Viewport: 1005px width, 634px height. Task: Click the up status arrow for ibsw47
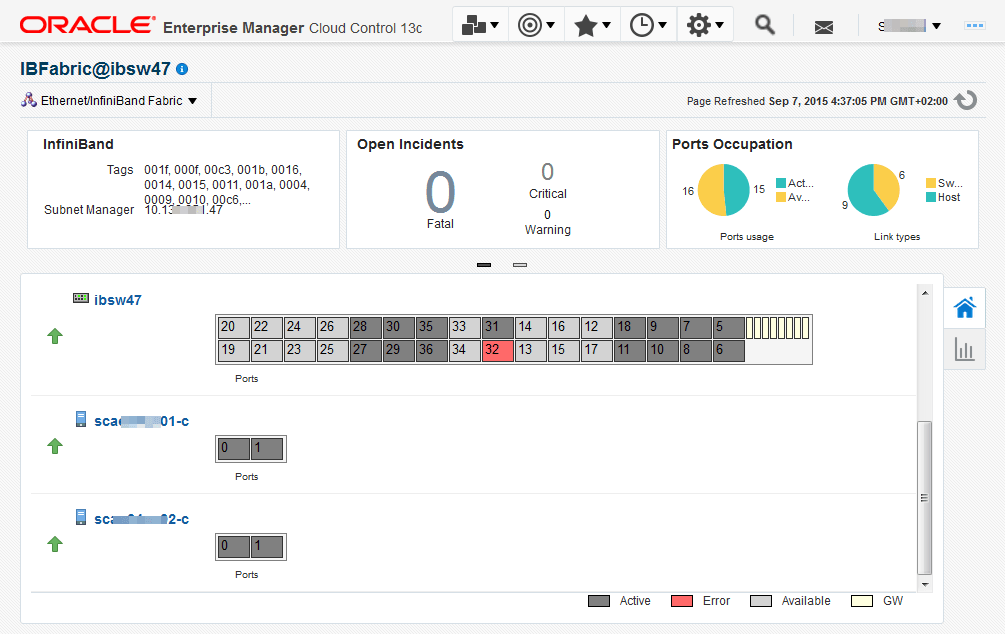tap(55, 336)
